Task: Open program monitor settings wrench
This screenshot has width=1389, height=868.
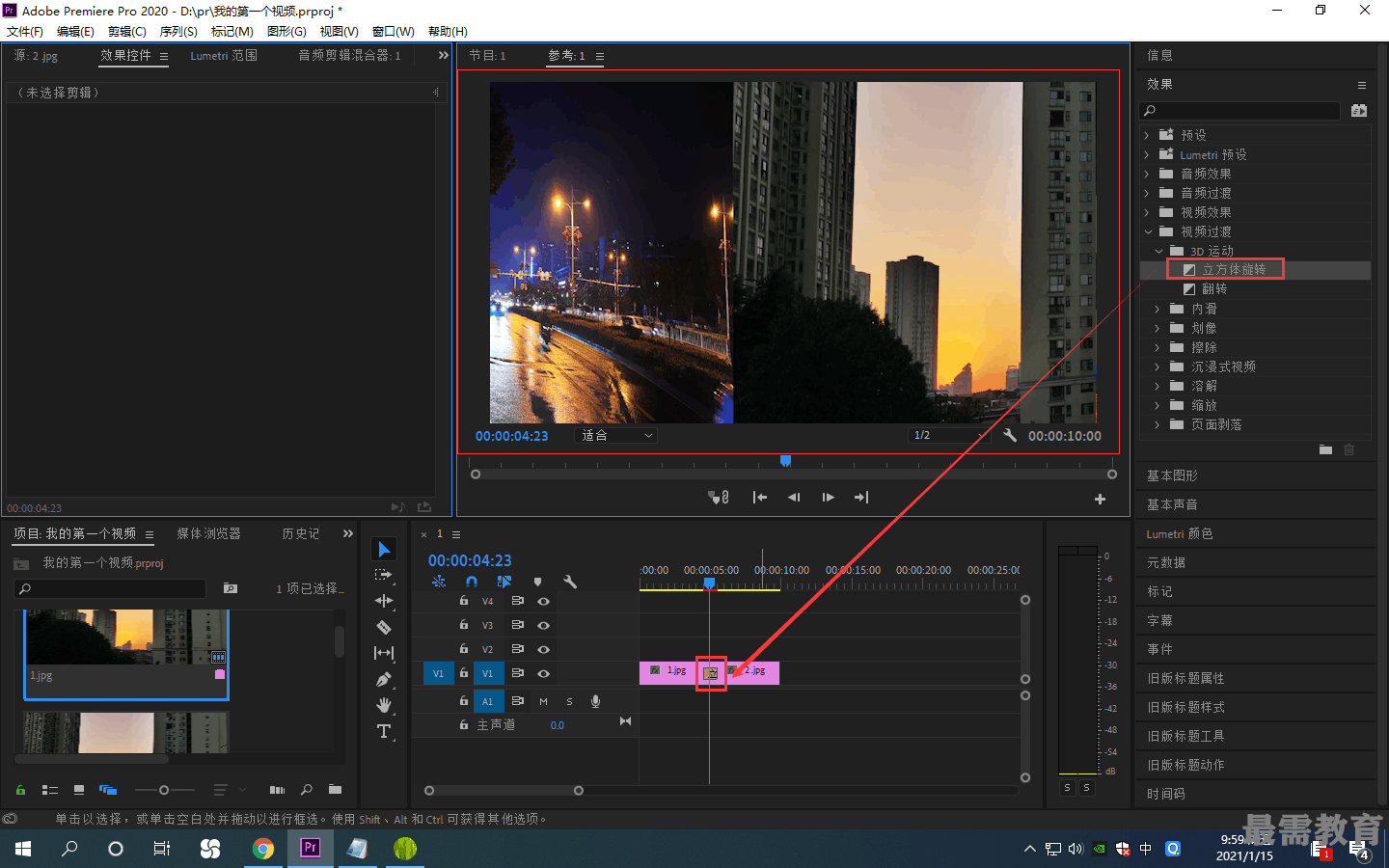Action: 1010,435
